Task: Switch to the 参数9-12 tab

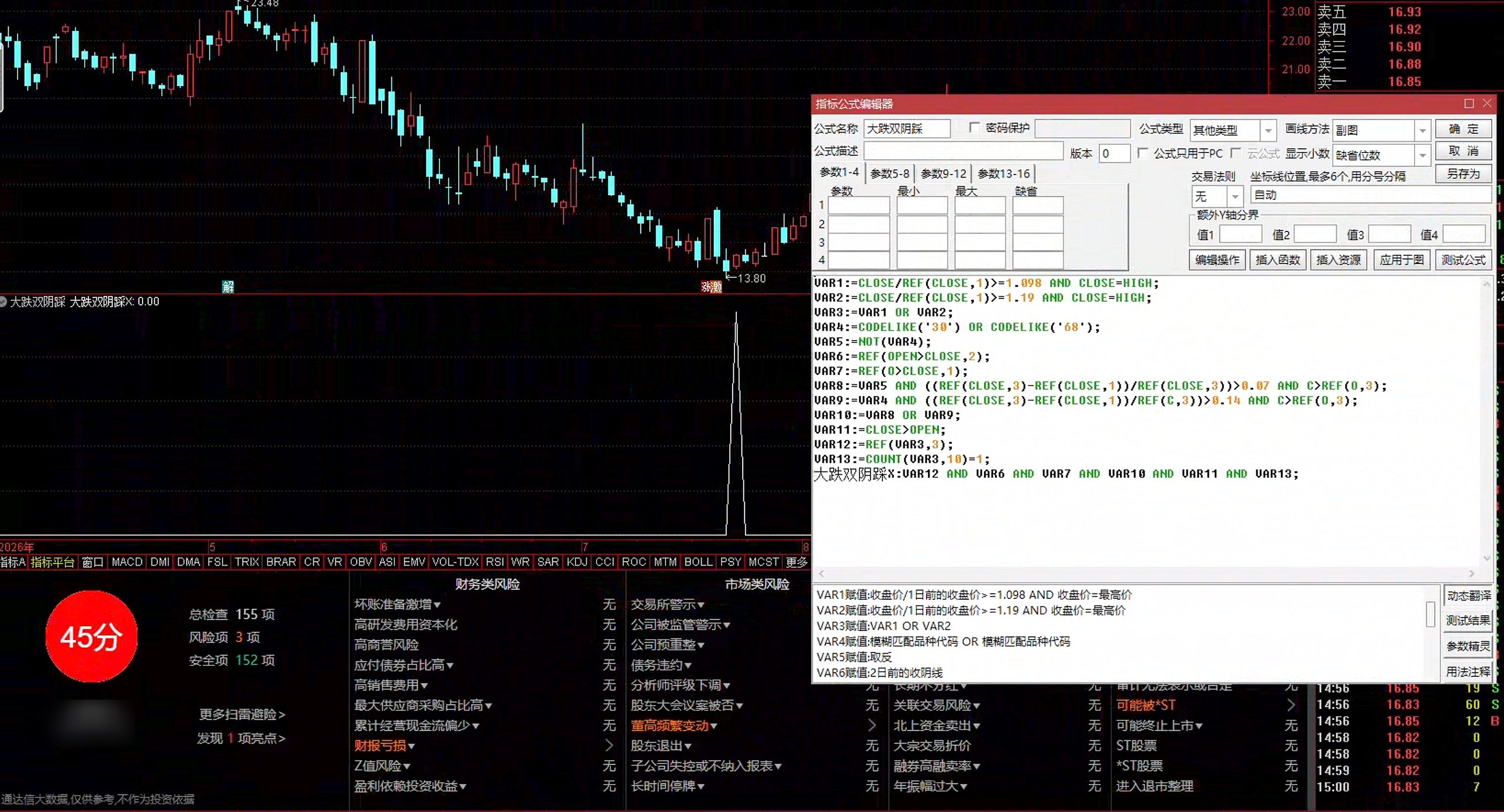Action: (x=943, y=173)
